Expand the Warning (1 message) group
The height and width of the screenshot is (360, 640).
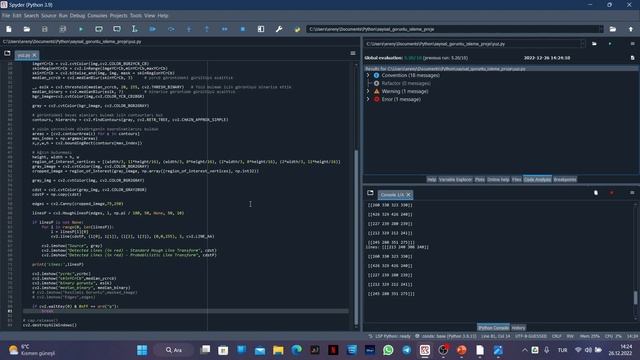pyautogui.click(x=368, y=91)
